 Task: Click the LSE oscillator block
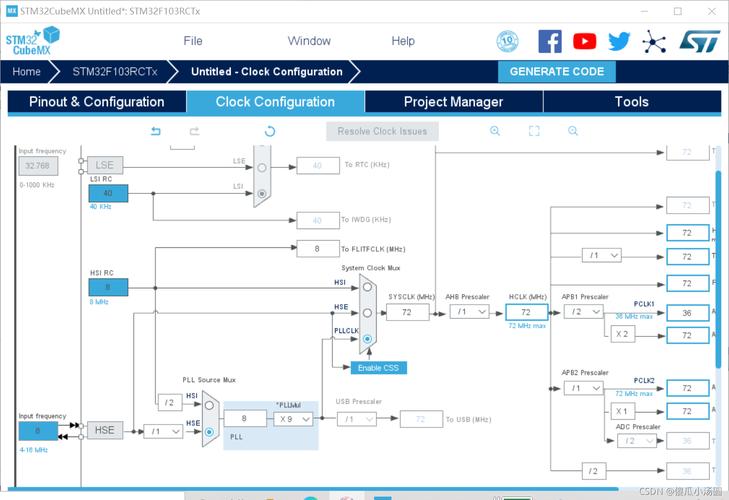tap(105, 165)
